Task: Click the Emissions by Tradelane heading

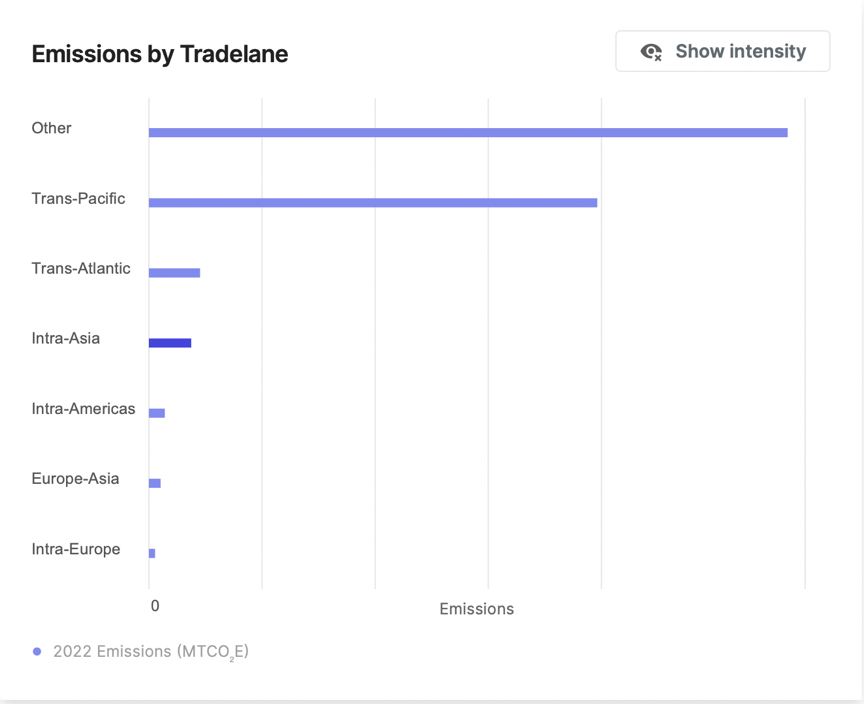Action: pos(160,54)
